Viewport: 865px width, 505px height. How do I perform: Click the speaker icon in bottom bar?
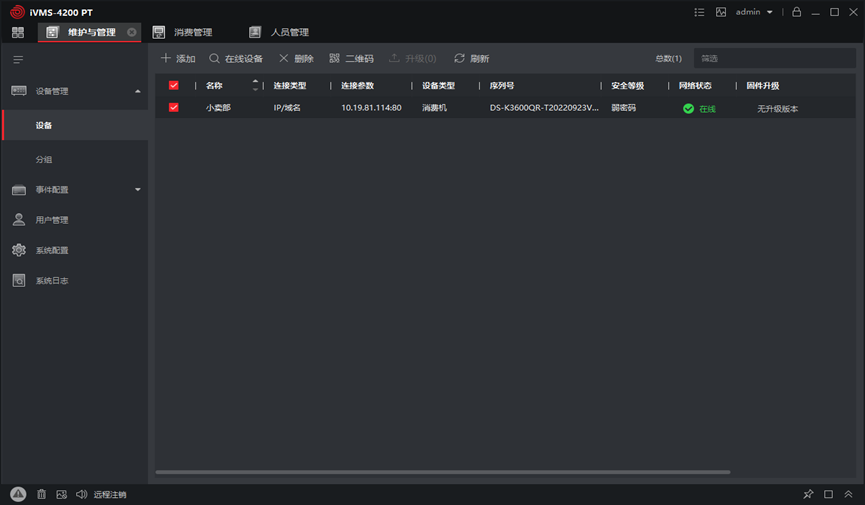pos(81,494)
